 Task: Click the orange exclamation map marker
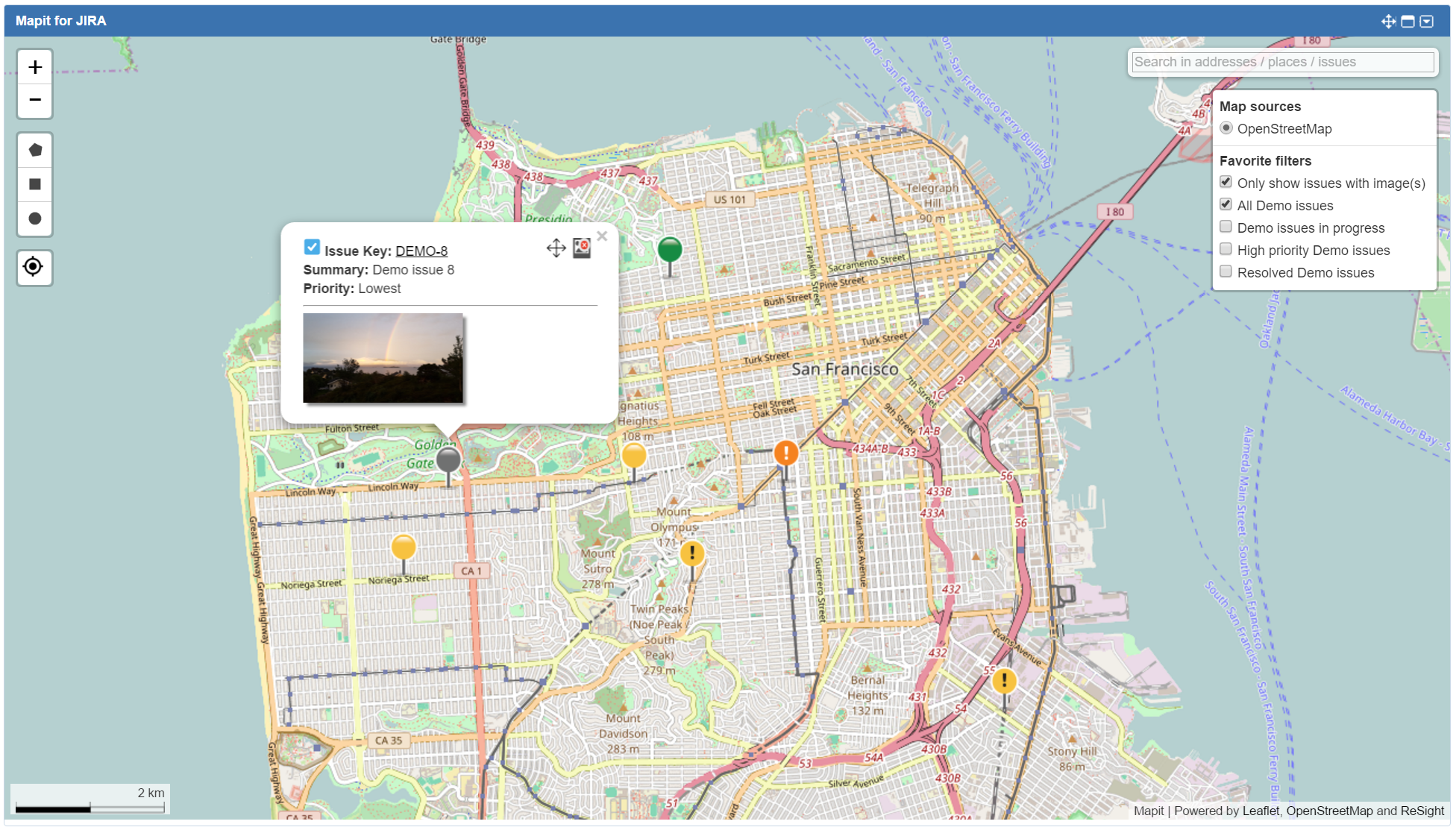coord(785,453)
